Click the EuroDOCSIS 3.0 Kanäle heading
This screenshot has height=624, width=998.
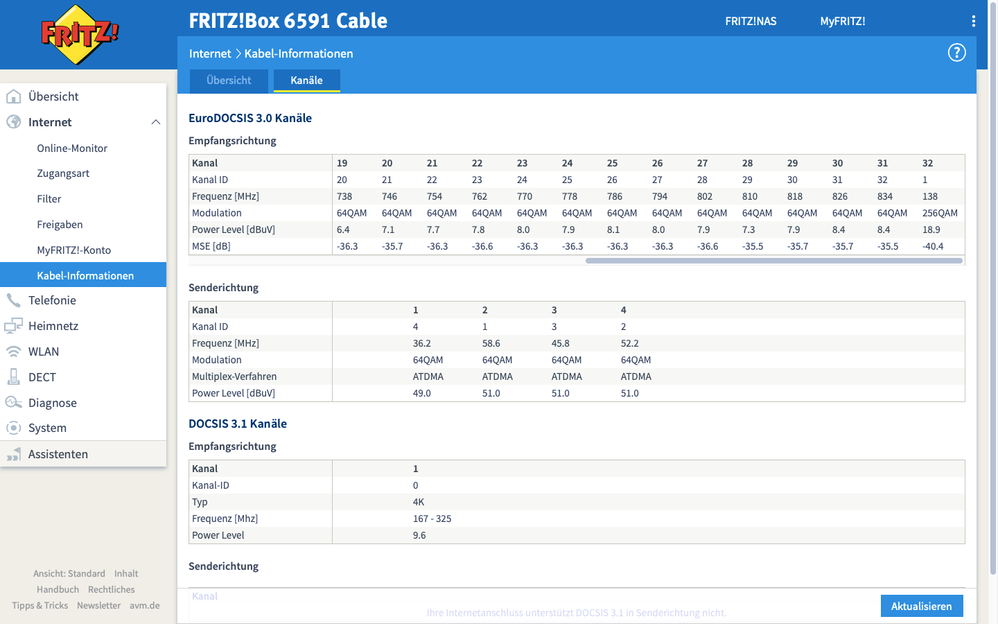250,118
